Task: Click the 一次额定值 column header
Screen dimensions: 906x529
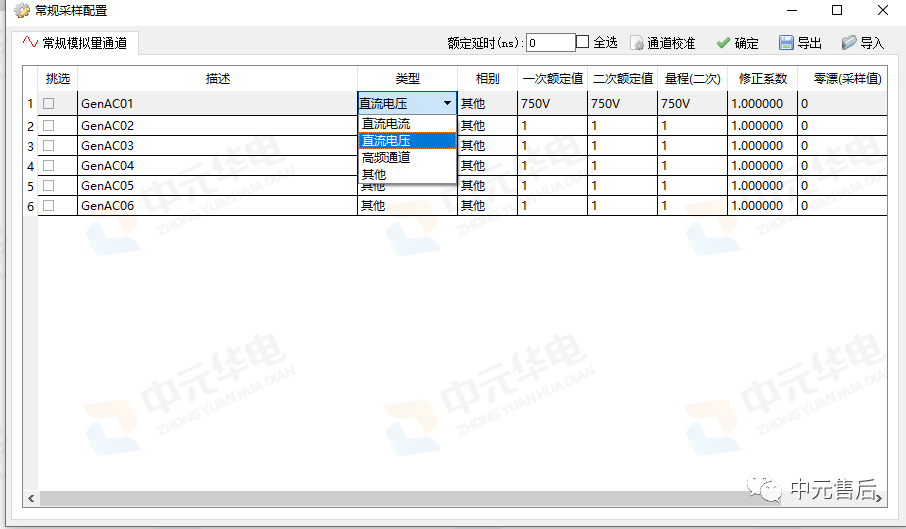Action: tap(552, 79)
